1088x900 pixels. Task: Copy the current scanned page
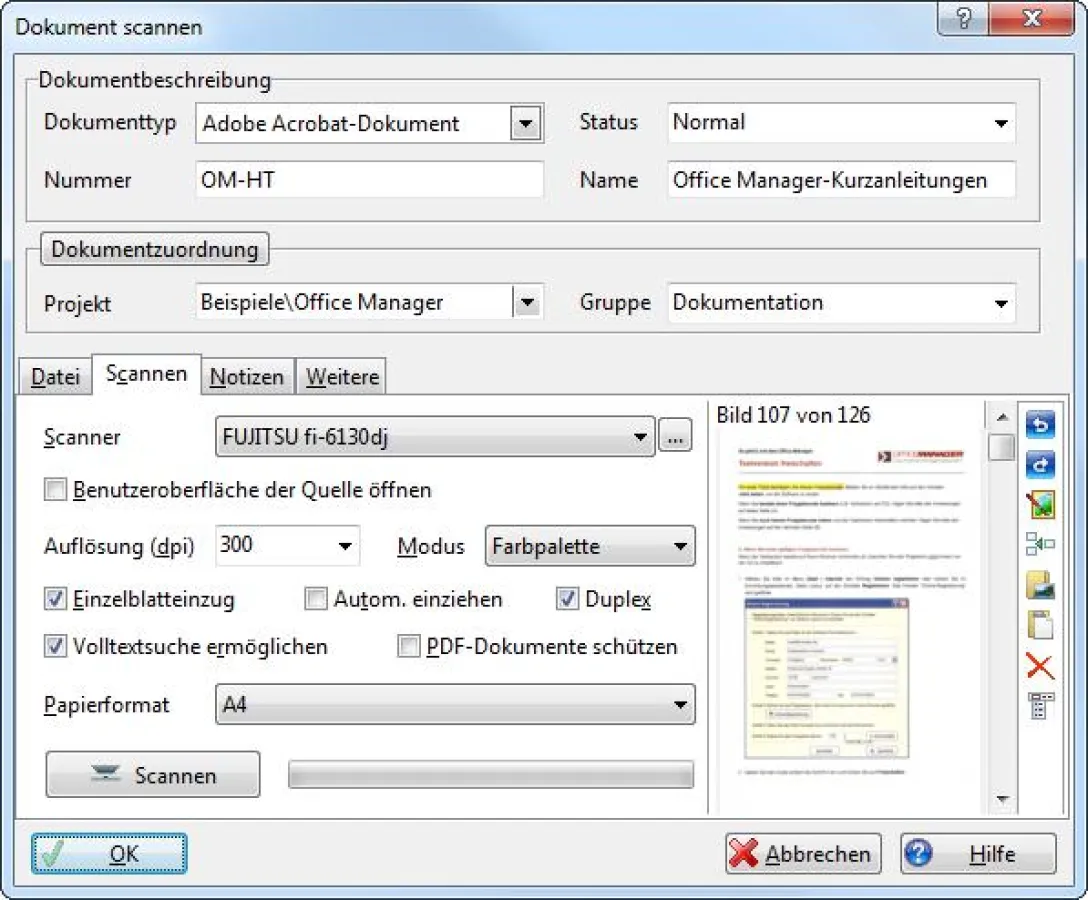[1040, 626]
